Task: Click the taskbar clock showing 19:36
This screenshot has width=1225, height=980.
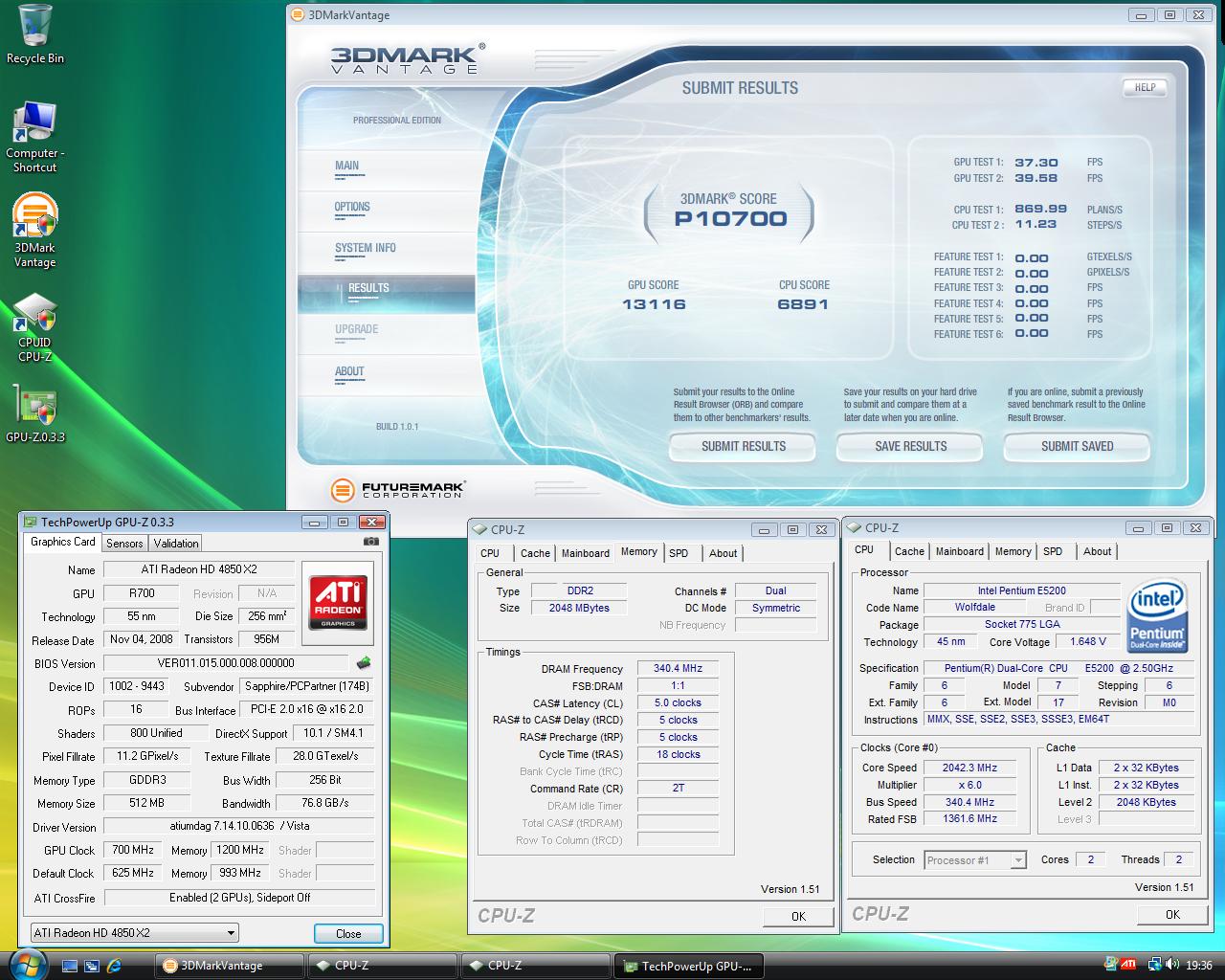Action: point(1198,966)
